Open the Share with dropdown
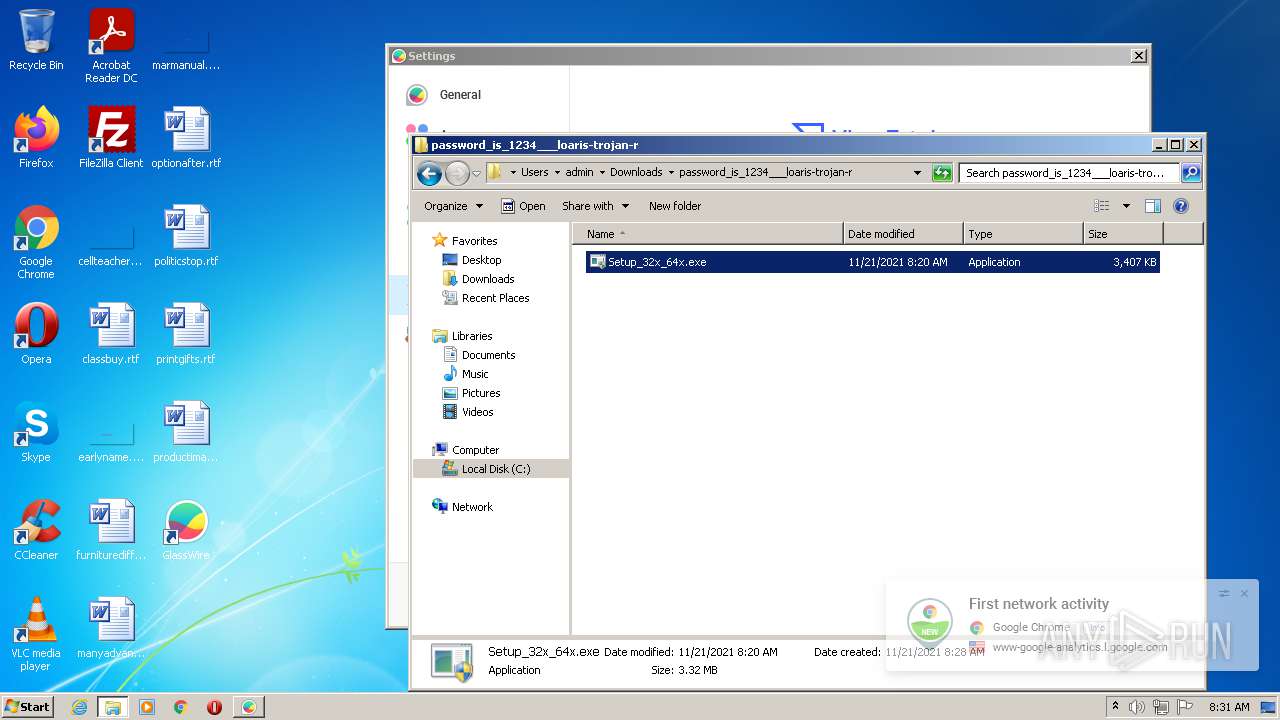Screen dimensions: 1280x720 (595, 206)
